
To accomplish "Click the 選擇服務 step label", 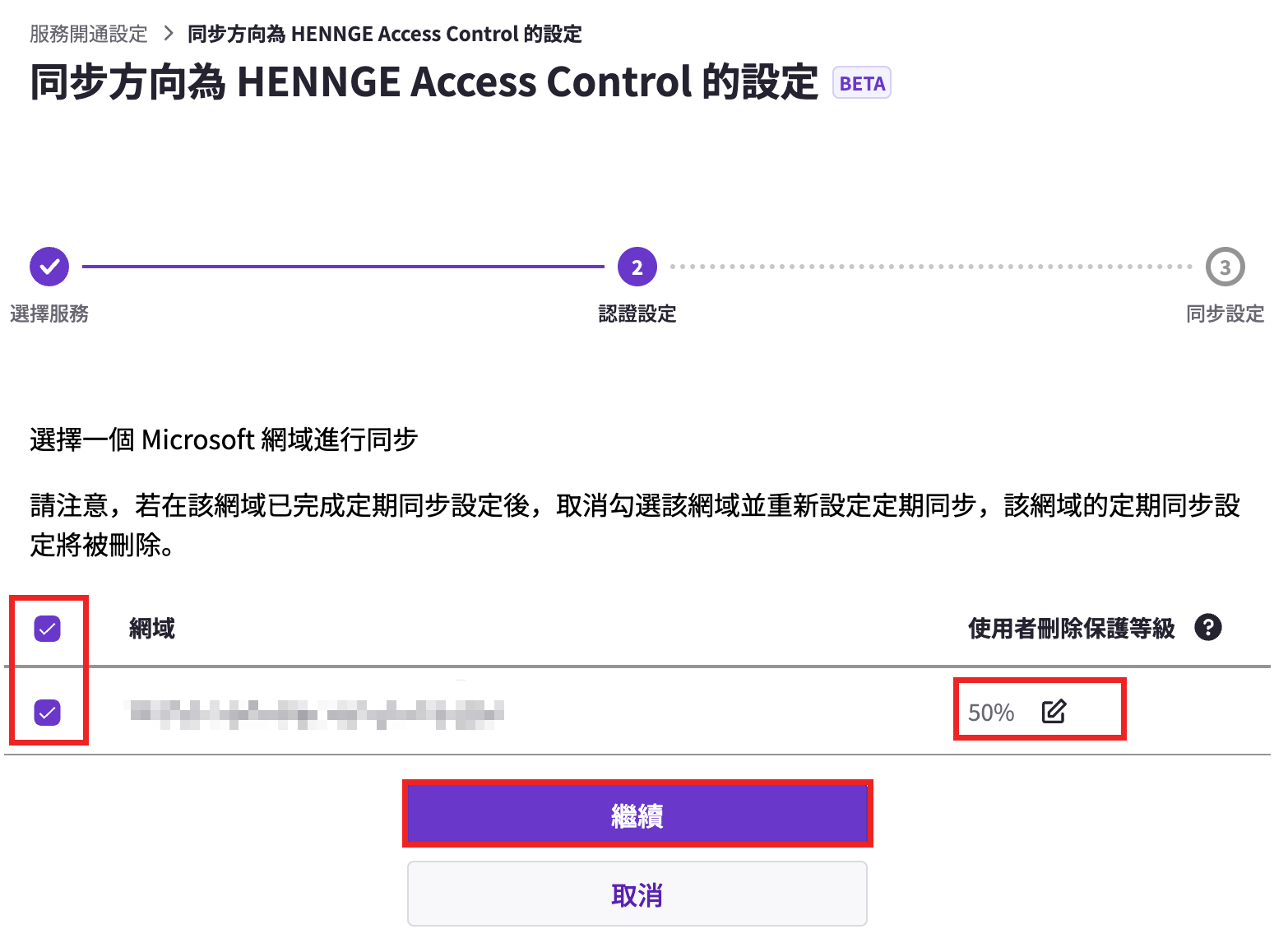I will pyautogui.click(x=49, y=314).
